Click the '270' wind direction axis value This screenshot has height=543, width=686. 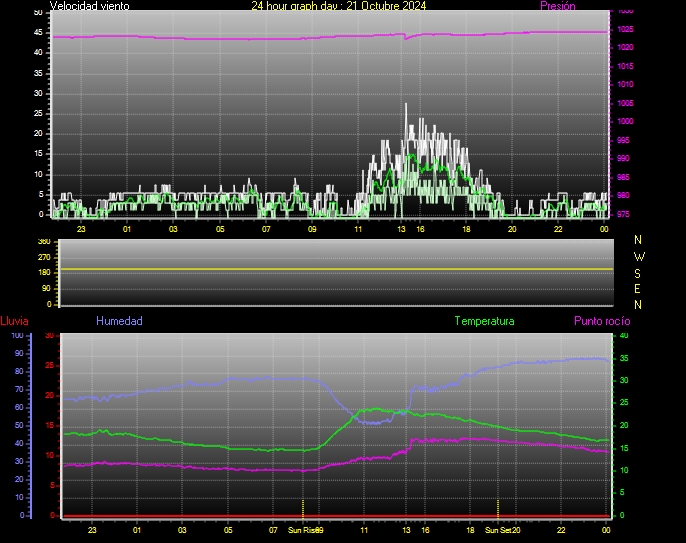pyautogui.click(x=44, y=257)
